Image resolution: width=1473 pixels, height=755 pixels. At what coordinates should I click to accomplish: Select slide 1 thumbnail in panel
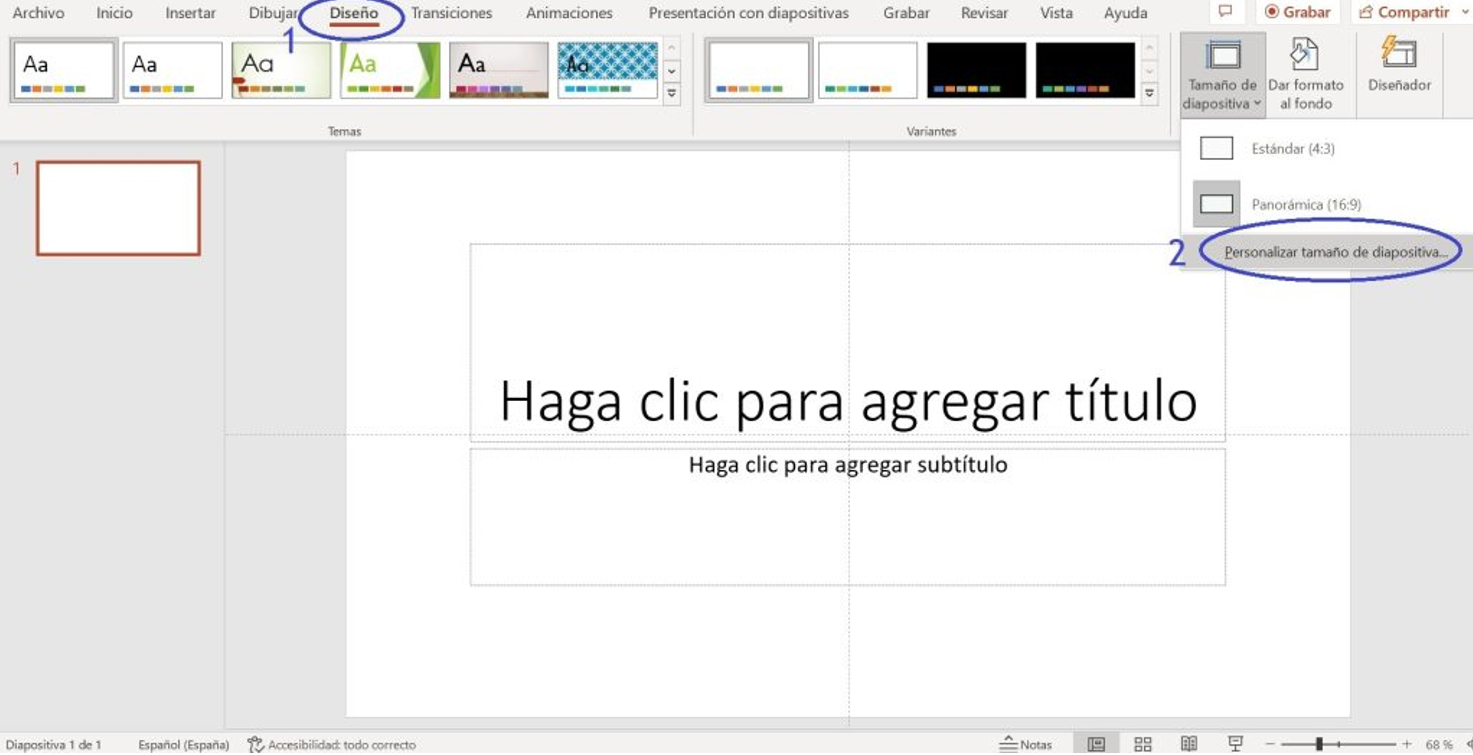tap(118, 208)
